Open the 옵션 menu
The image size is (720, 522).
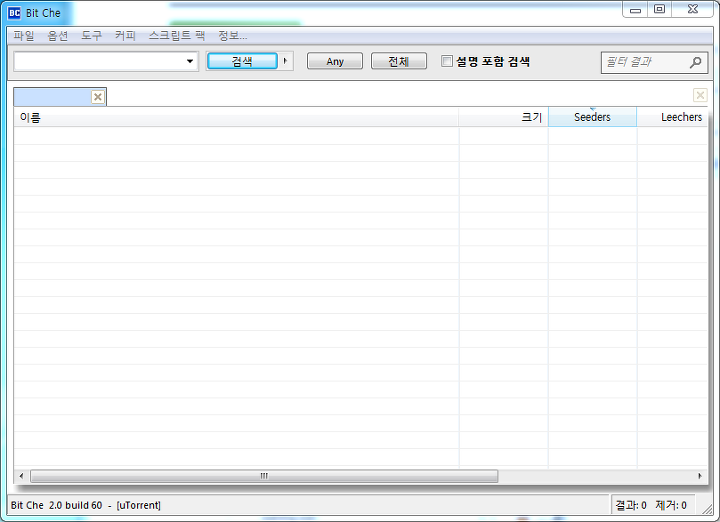pyautogui.click(x=57, y=36)
